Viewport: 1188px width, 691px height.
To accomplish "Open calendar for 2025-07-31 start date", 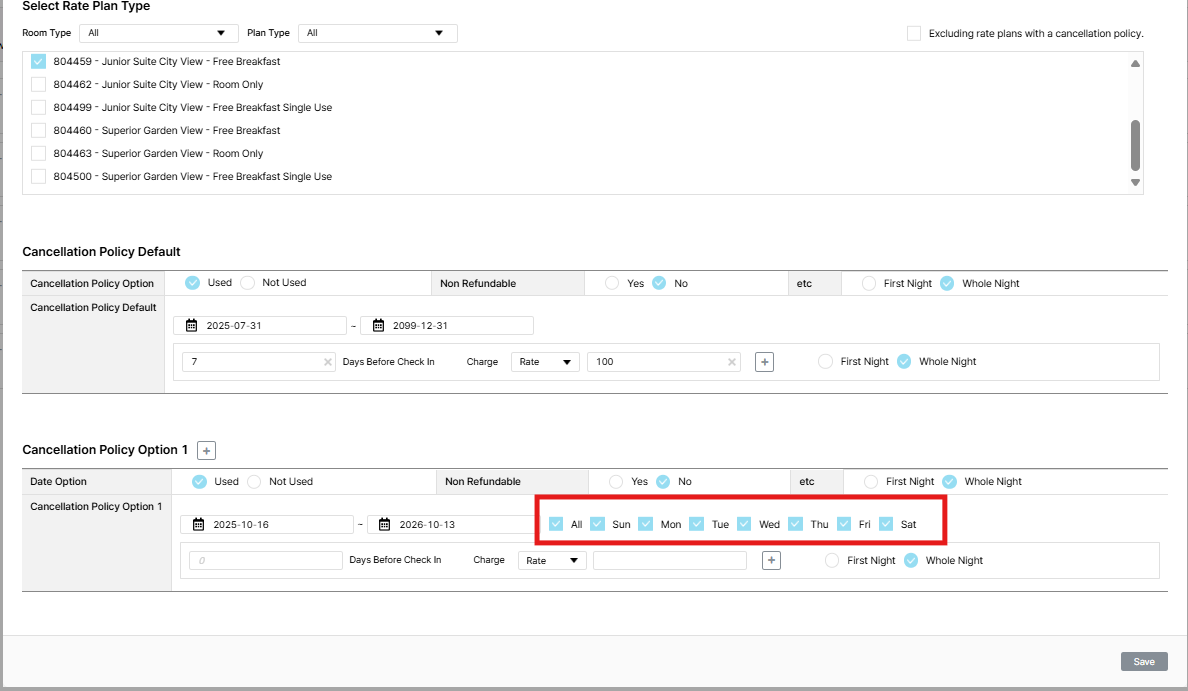I will (193, 326).
